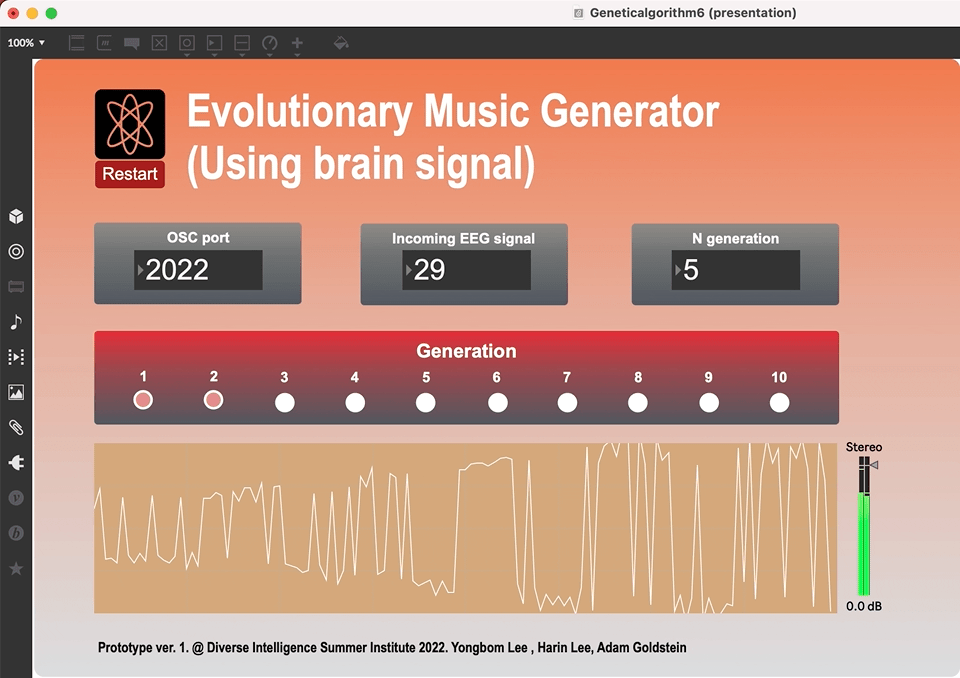960x678 pixels.
Task: Expand the dial object toolbar dropdown
Action: [269, 44]
